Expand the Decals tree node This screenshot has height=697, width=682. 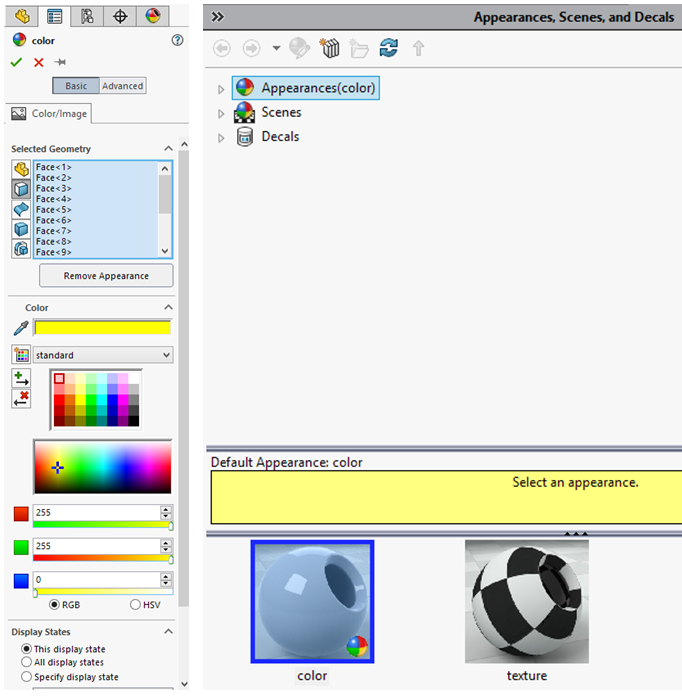click(x=222, y=137)
